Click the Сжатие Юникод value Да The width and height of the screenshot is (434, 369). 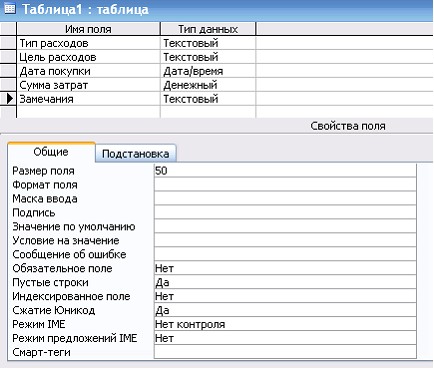(285, 310)
